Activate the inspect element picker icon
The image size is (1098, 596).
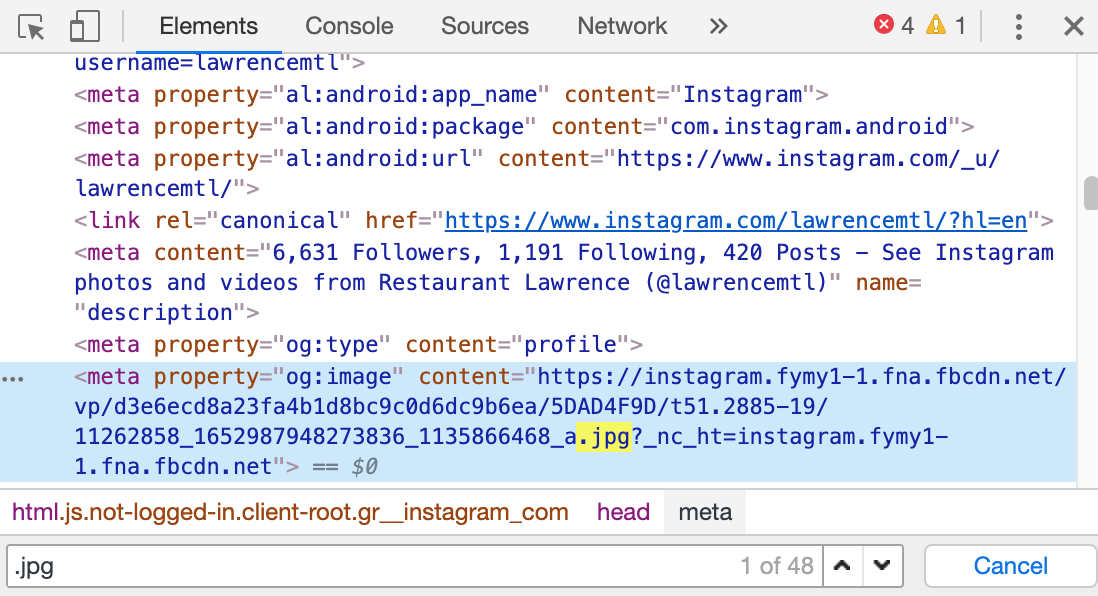(31, 27)
